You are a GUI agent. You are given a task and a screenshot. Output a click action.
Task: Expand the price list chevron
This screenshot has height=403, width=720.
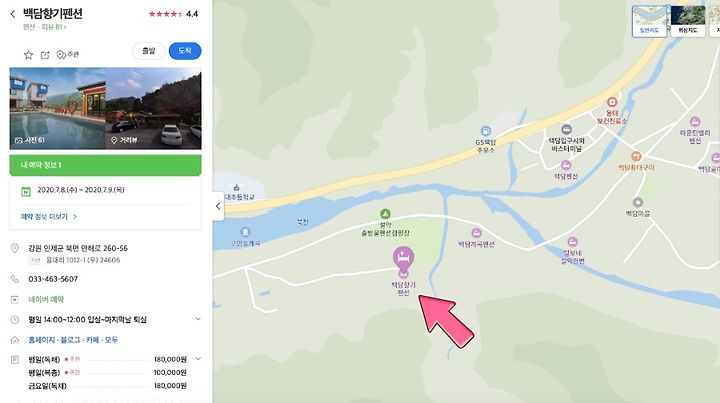[198, 358]
